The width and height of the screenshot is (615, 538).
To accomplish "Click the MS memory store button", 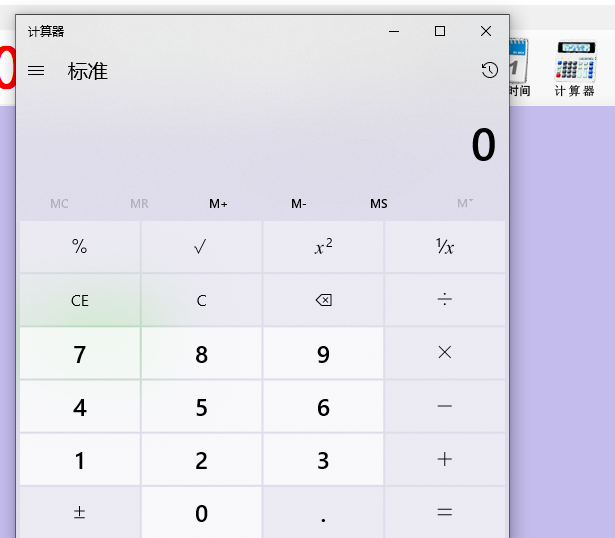I will (379, 204).
